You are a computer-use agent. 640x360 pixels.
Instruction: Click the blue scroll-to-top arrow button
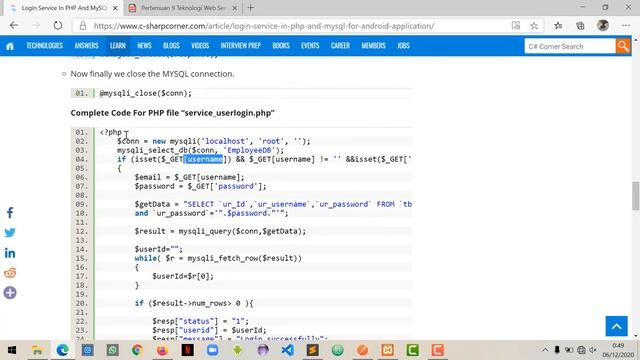(616, 326)
